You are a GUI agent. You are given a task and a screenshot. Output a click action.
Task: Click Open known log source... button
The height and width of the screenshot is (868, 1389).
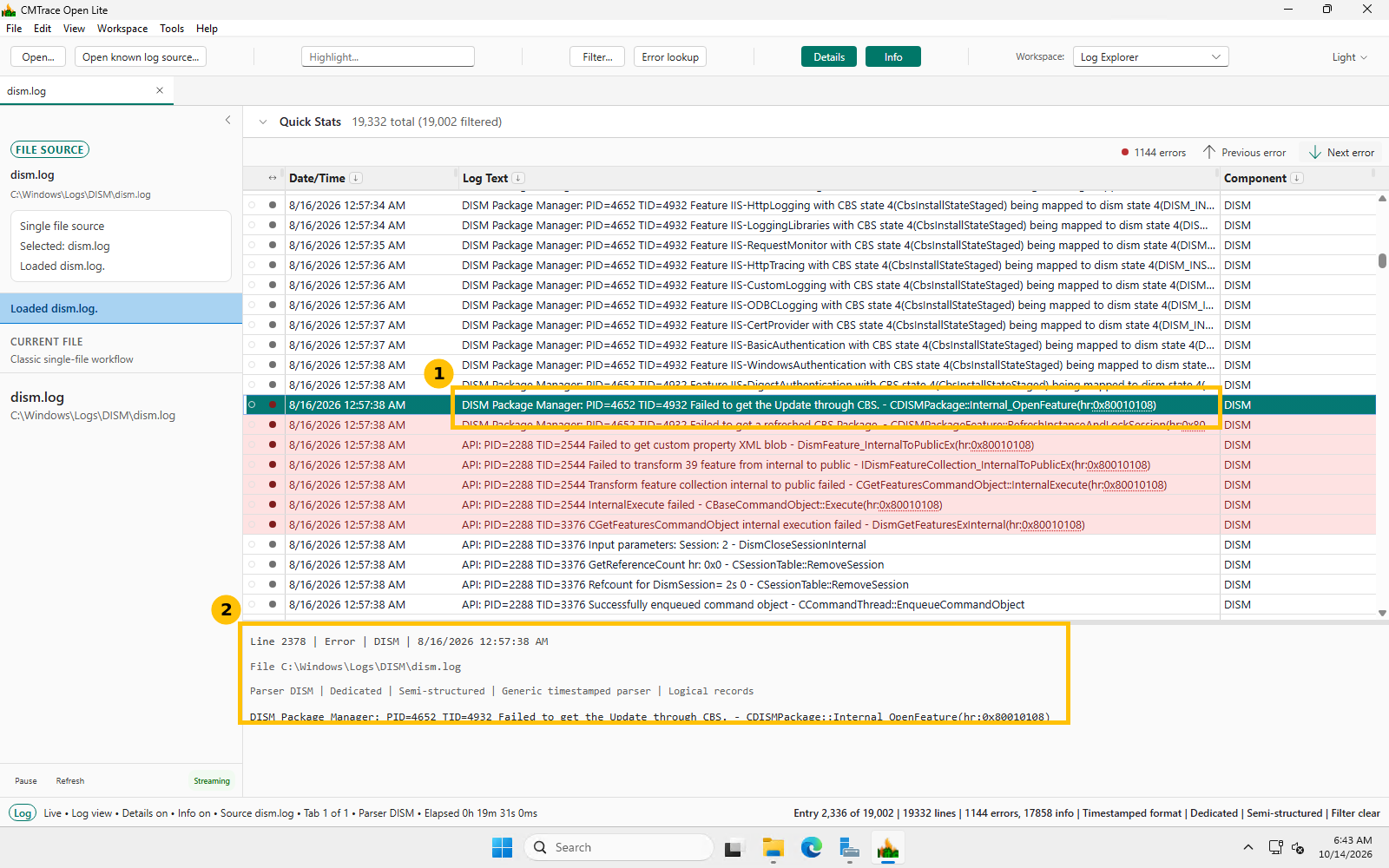point(141,56)
